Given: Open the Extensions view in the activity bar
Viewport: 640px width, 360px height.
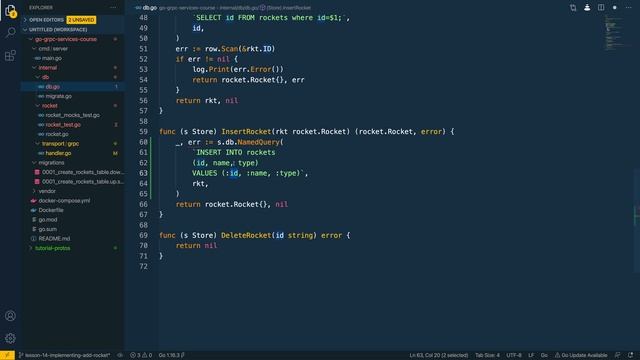Looking at the screenshot, I should (11, 55).
